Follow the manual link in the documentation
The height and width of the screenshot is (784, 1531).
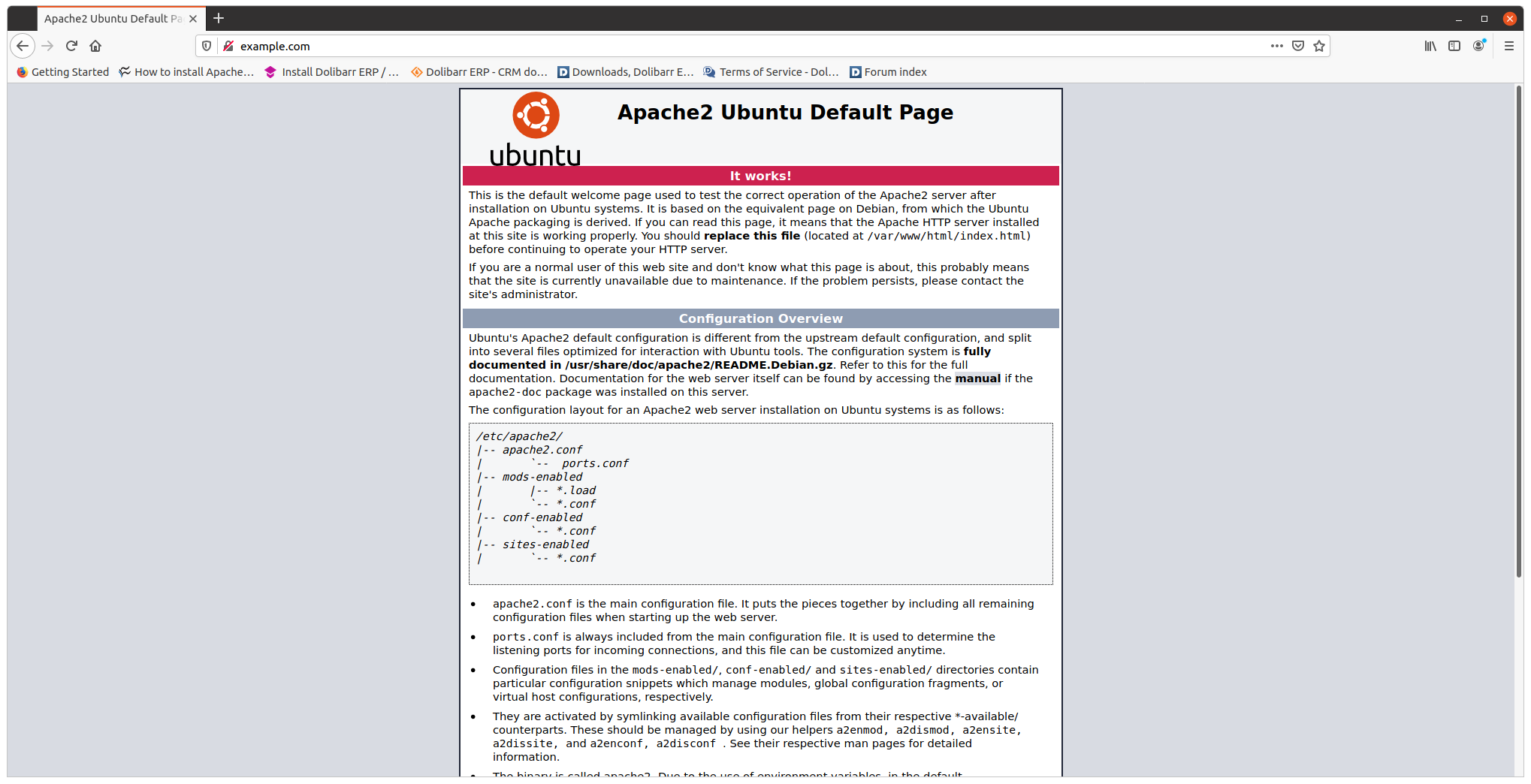coord(977,378)
